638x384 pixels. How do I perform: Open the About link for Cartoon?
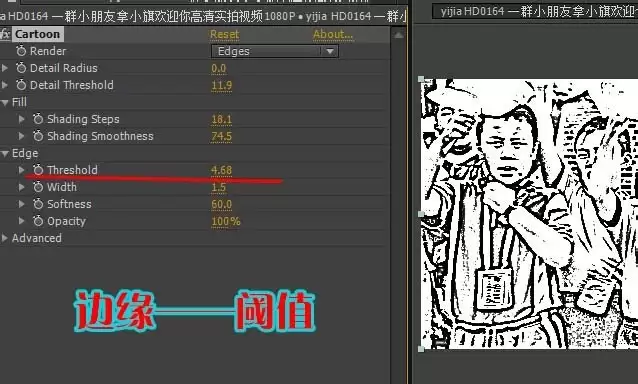pyautogui.click(x=333, y=35)
